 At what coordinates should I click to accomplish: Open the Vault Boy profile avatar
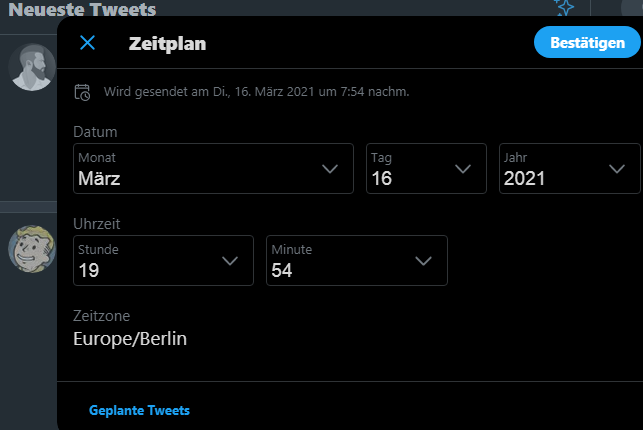[30, 249]
